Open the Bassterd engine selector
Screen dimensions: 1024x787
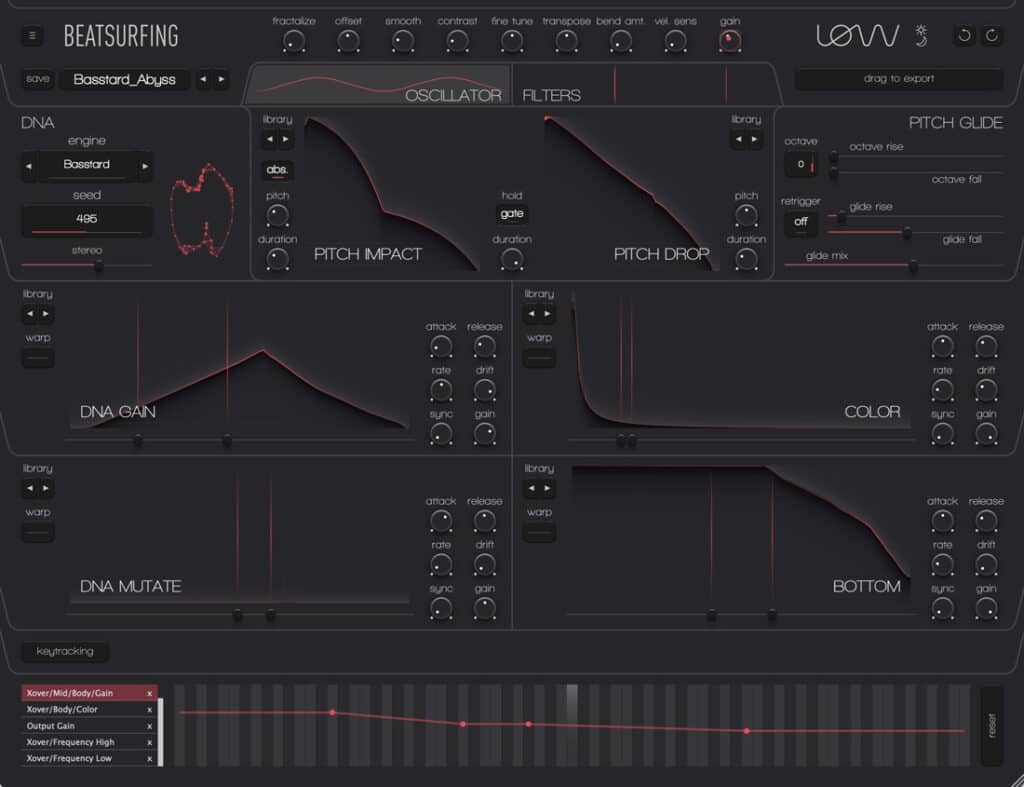[x=87, y=165]
